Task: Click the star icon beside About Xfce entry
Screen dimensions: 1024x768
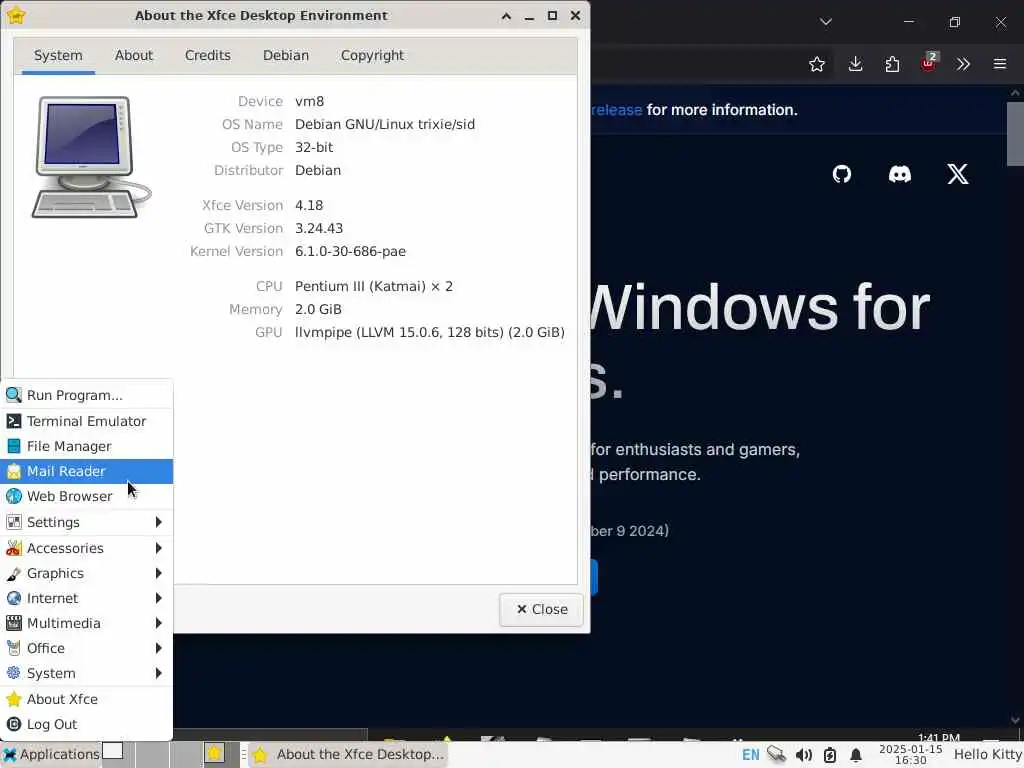Action: pos(14,699)
